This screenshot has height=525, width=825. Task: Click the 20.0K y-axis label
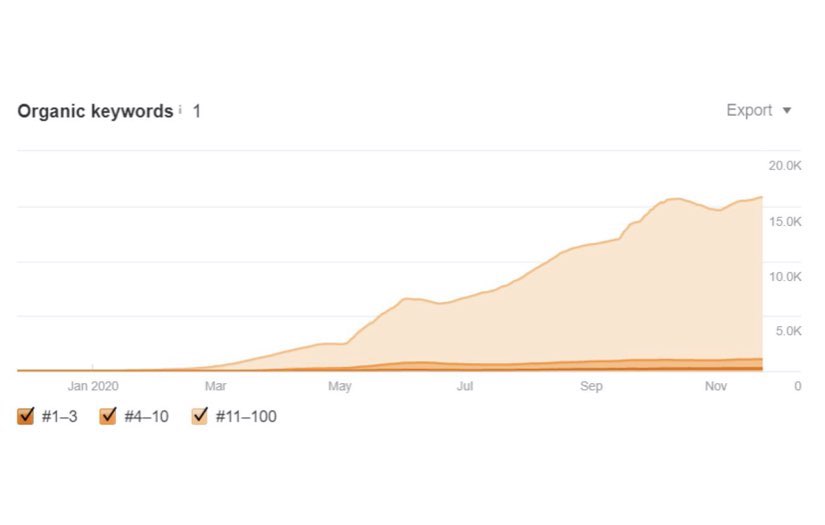[x=784, y=165]
